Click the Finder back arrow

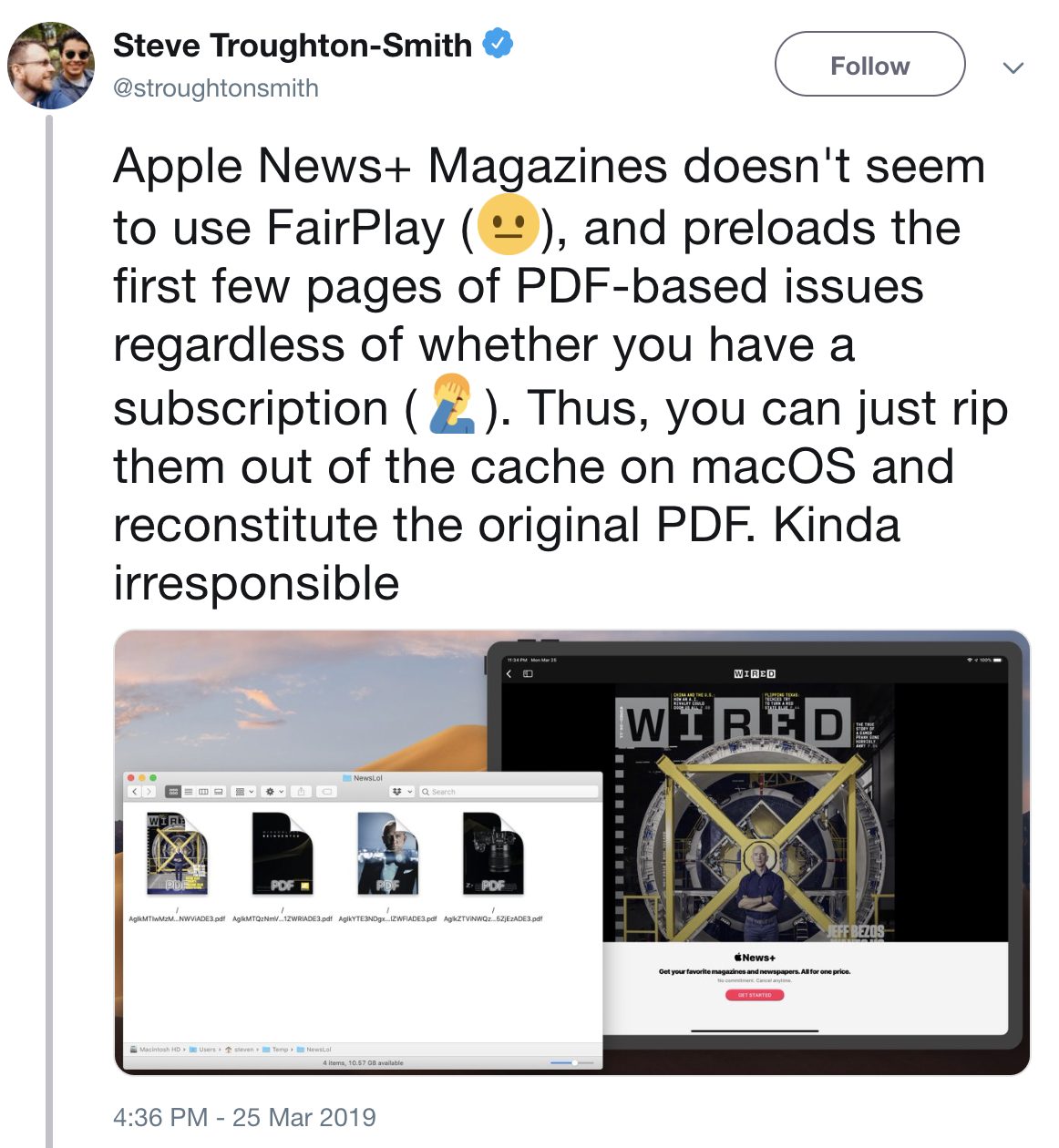pos(135,792)
